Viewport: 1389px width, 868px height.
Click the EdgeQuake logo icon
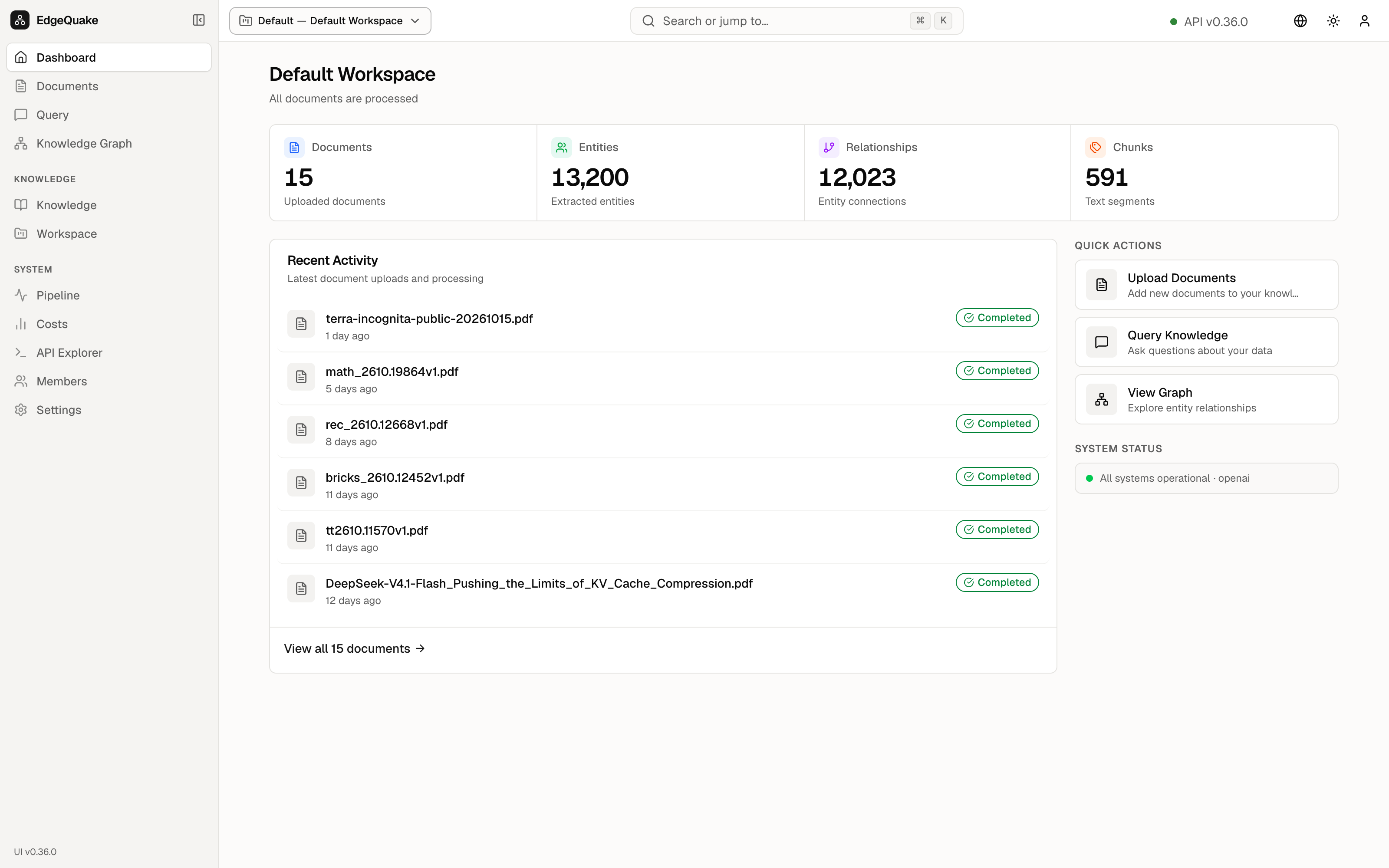point(20,20)
